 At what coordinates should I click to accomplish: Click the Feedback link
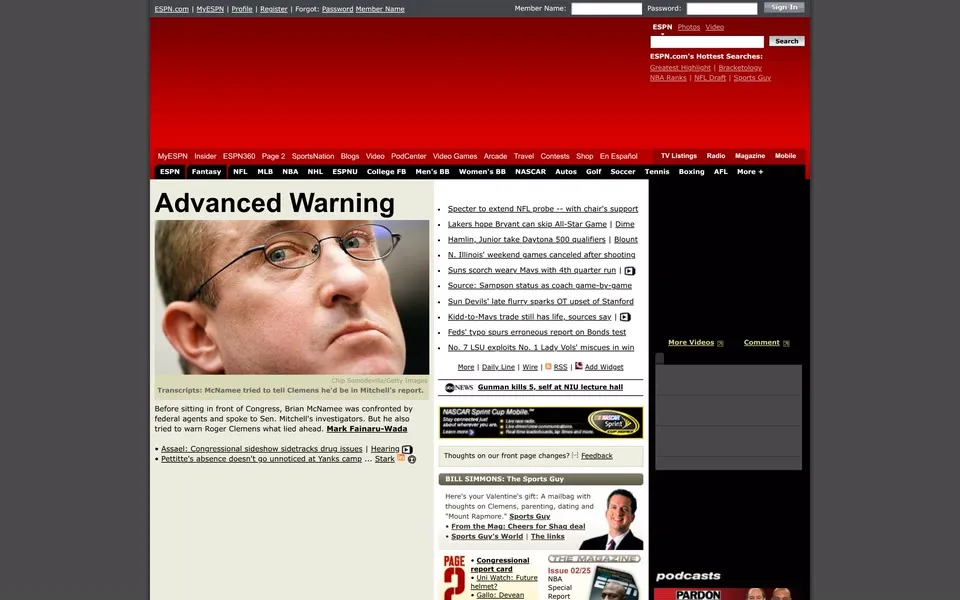(596, 456)
